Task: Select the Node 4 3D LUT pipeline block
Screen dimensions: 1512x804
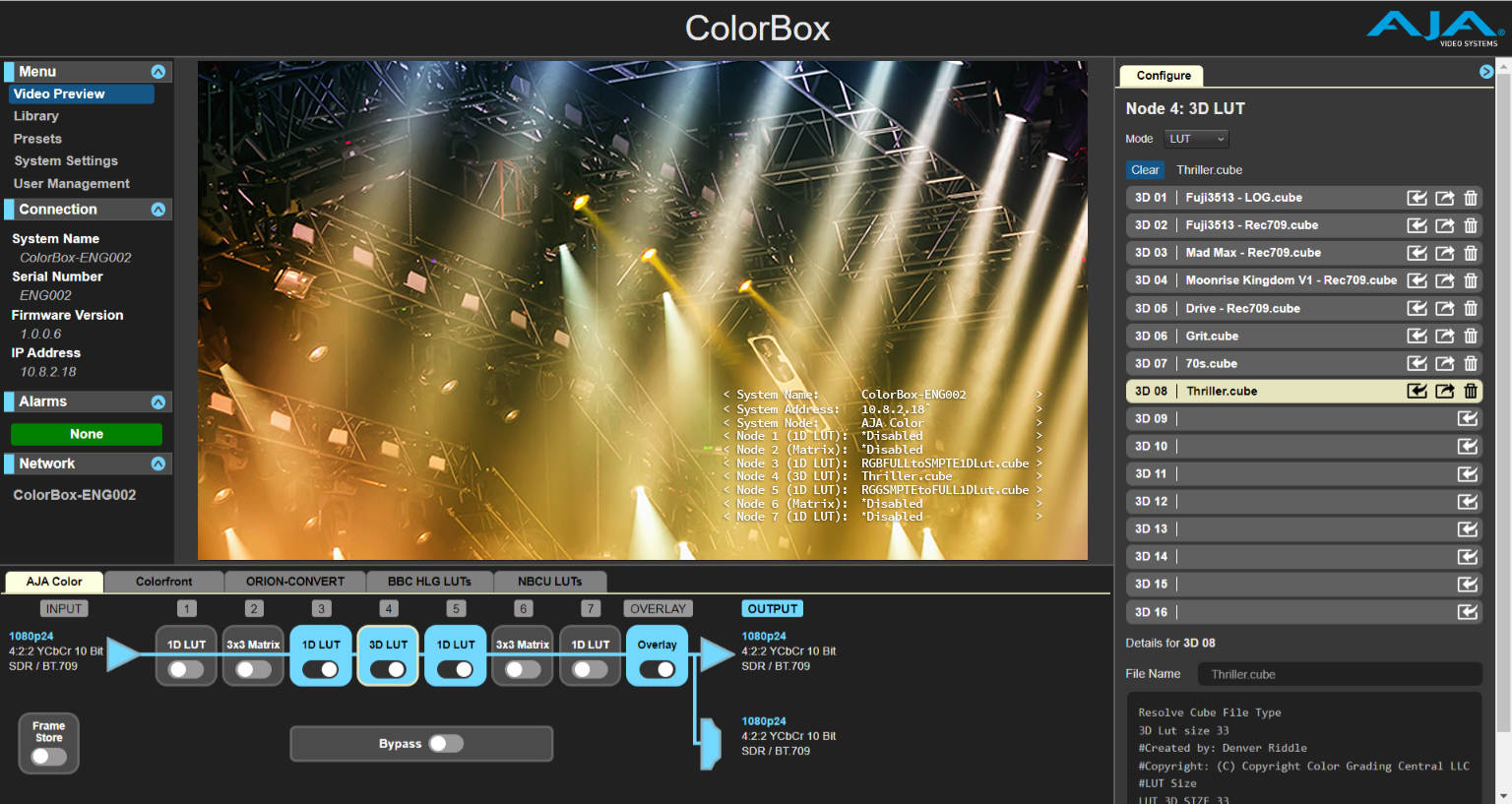Action: pos(387,645)
